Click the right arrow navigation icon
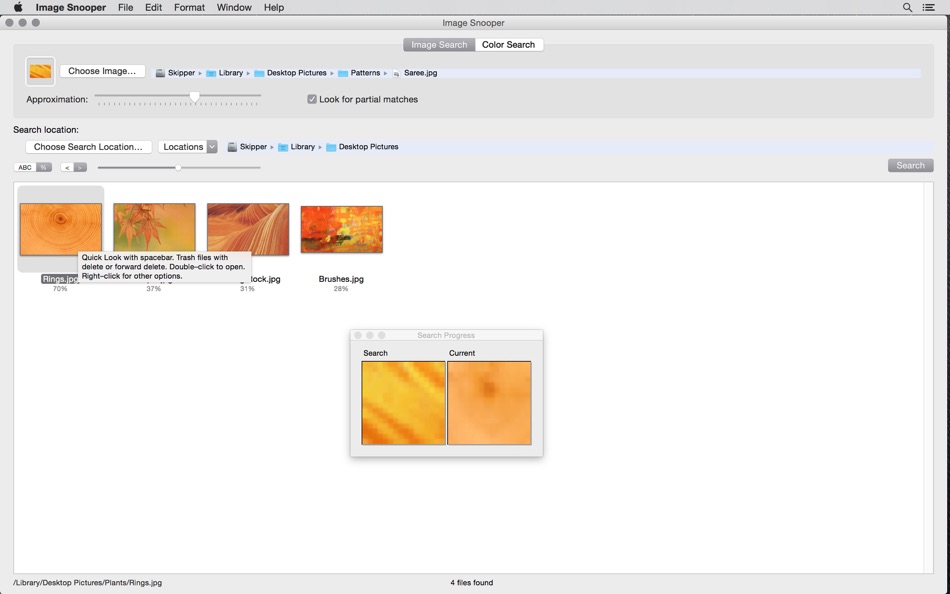This screenshot has height=594, width=950. tap(79, 166)
